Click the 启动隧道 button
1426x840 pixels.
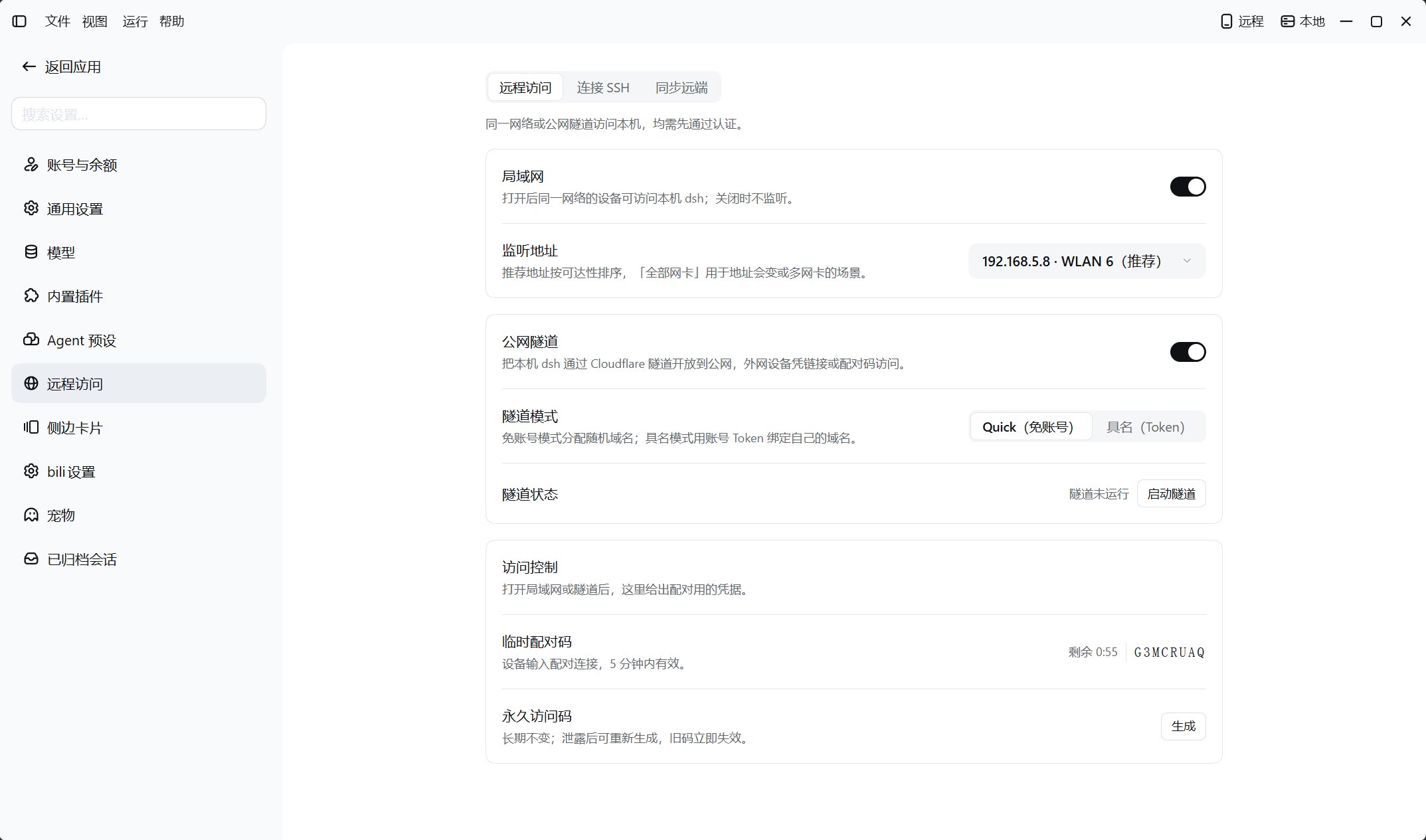[1171, 493]
